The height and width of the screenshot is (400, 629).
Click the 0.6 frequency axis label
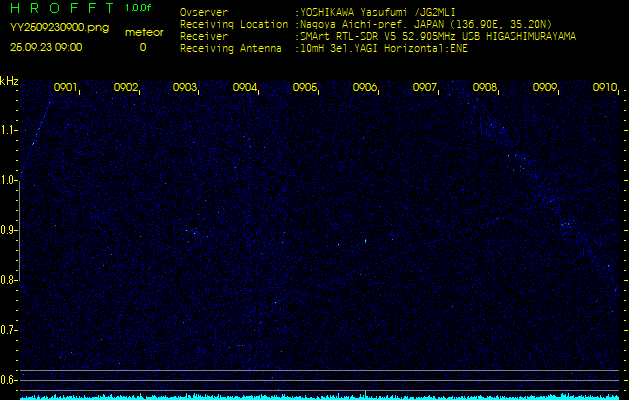click(8, 380)
